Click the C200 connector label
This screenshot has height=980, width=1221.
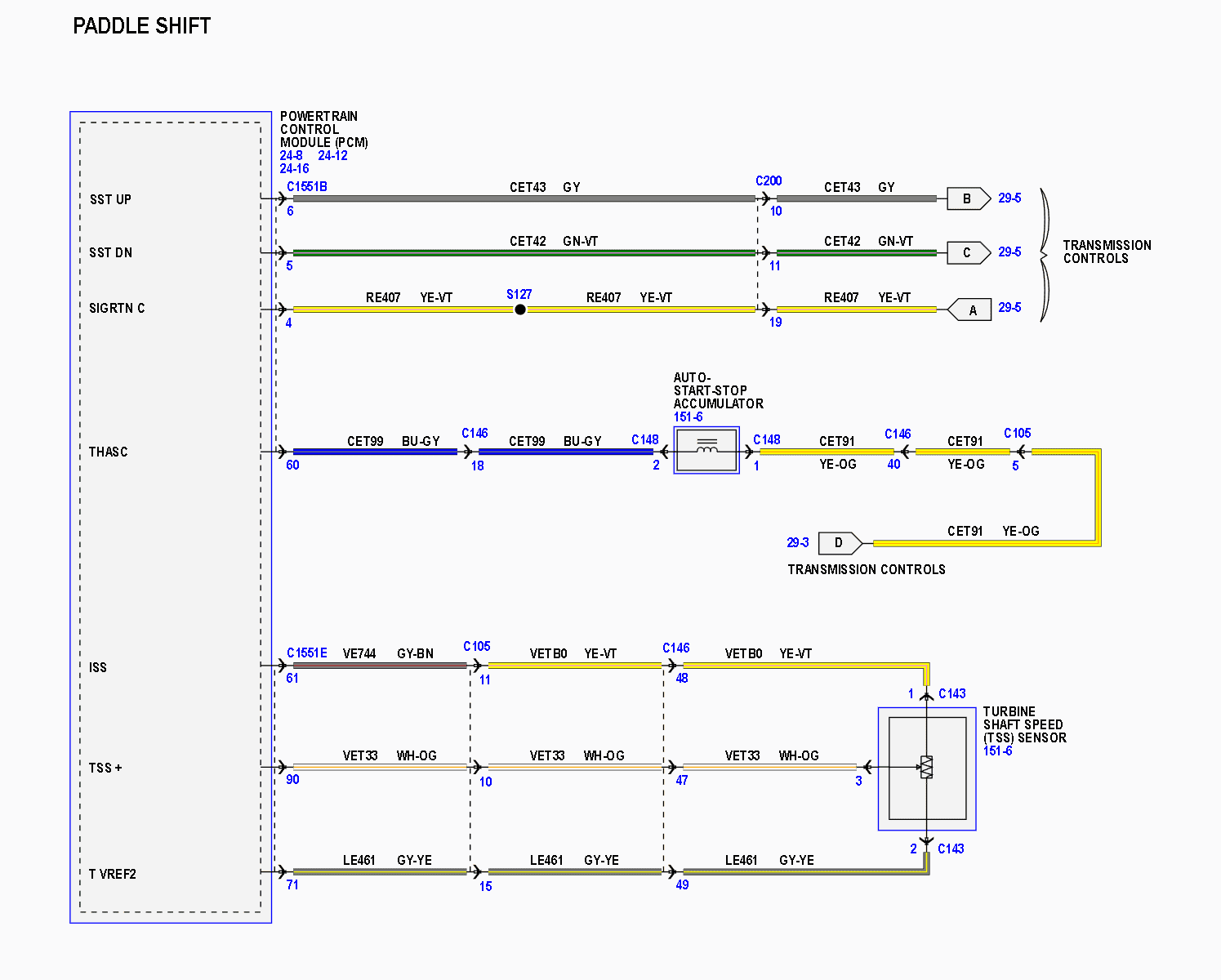click(769, 180)
